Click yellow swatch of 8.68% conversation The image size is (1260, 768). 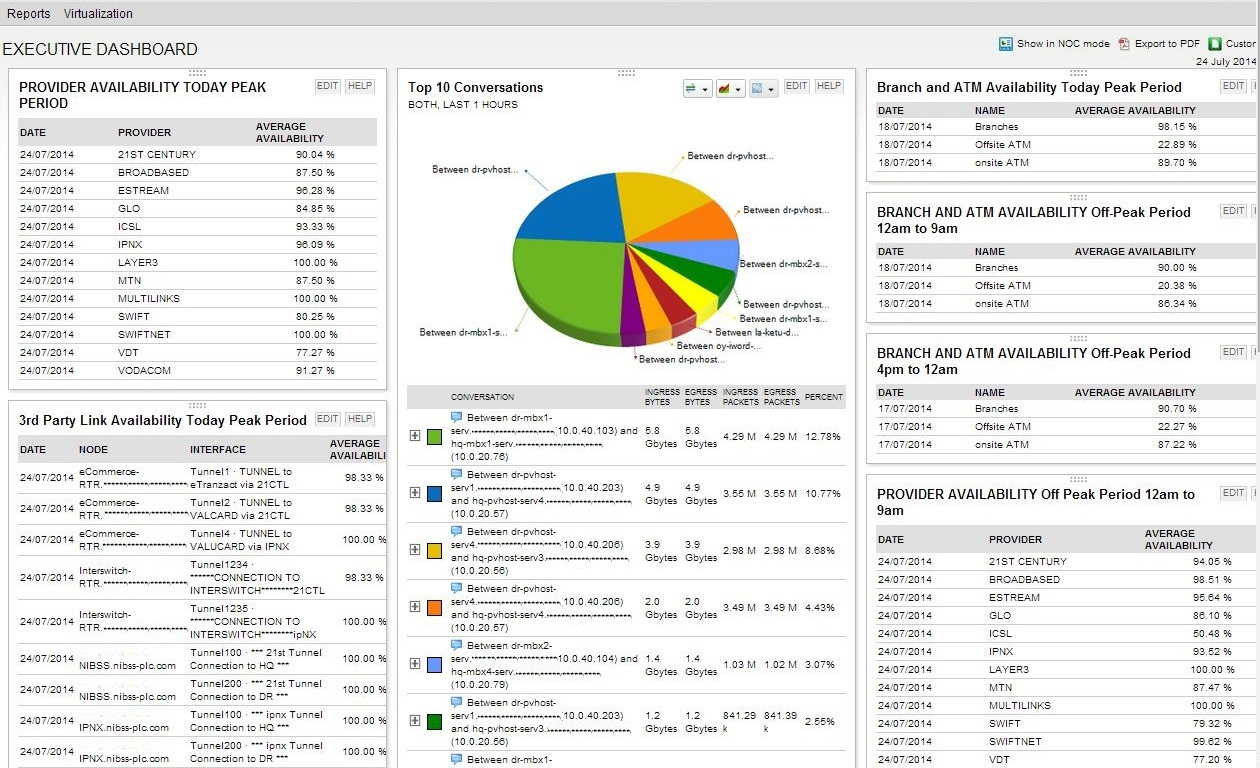[435, 551]
